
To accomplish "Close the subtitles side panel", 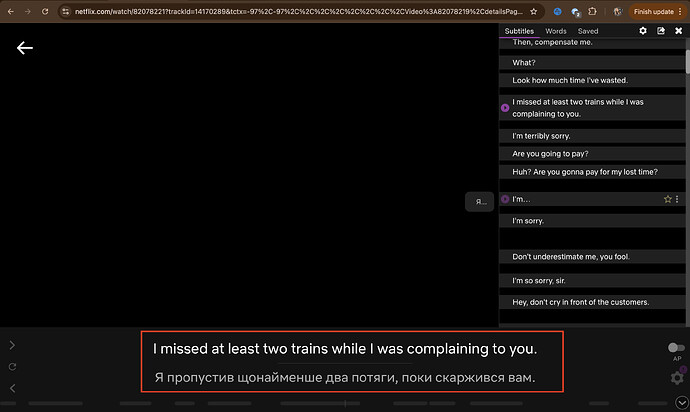I will (x=679, y=31).
